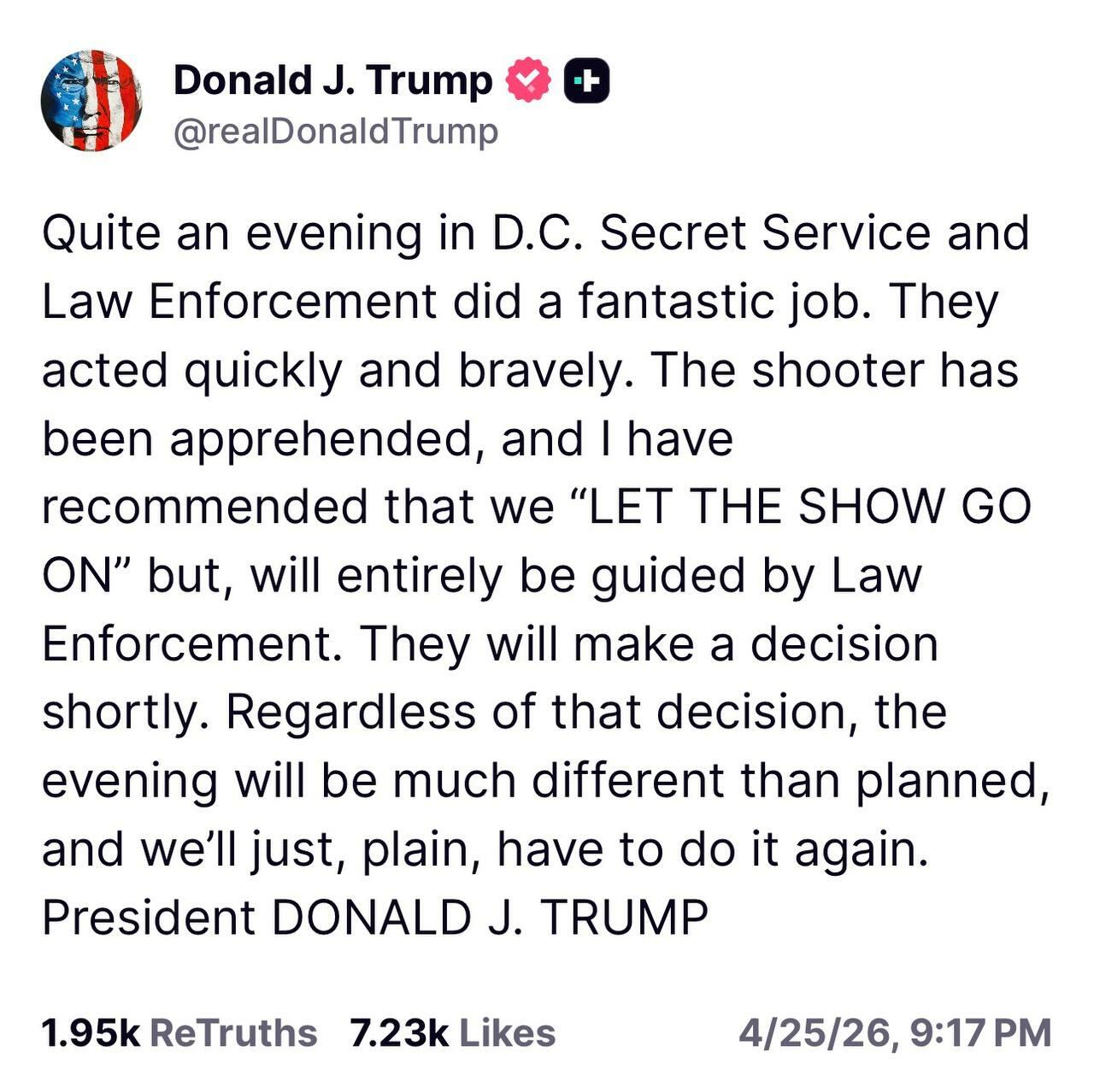1094x1092 pixels.
Task: Open Donald J. Trump display name
Action: tap(332, 80)
